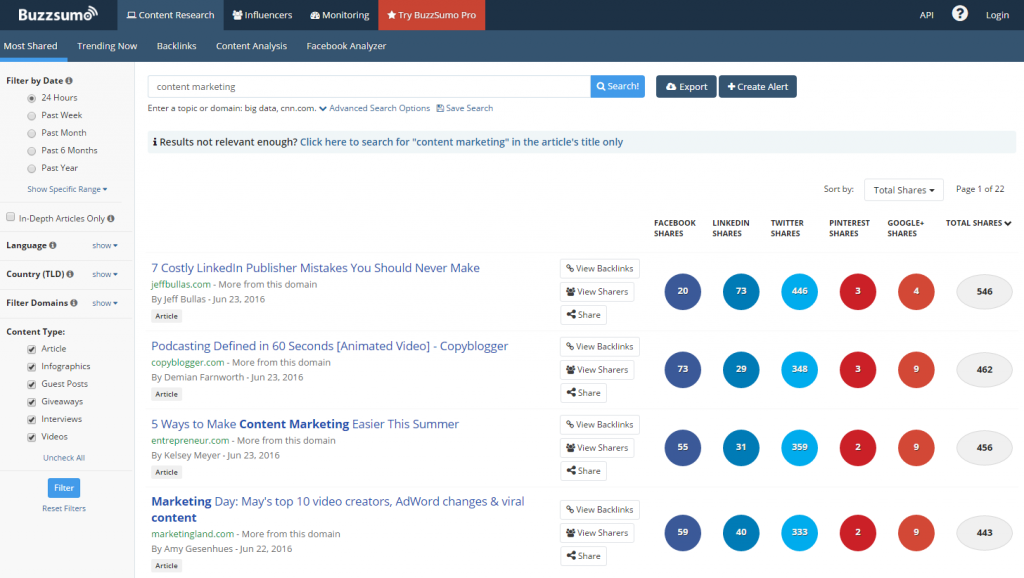Screen dimensions: 1024x578
Task: Expand Advanced Search Options
Action: click(374, 108)
